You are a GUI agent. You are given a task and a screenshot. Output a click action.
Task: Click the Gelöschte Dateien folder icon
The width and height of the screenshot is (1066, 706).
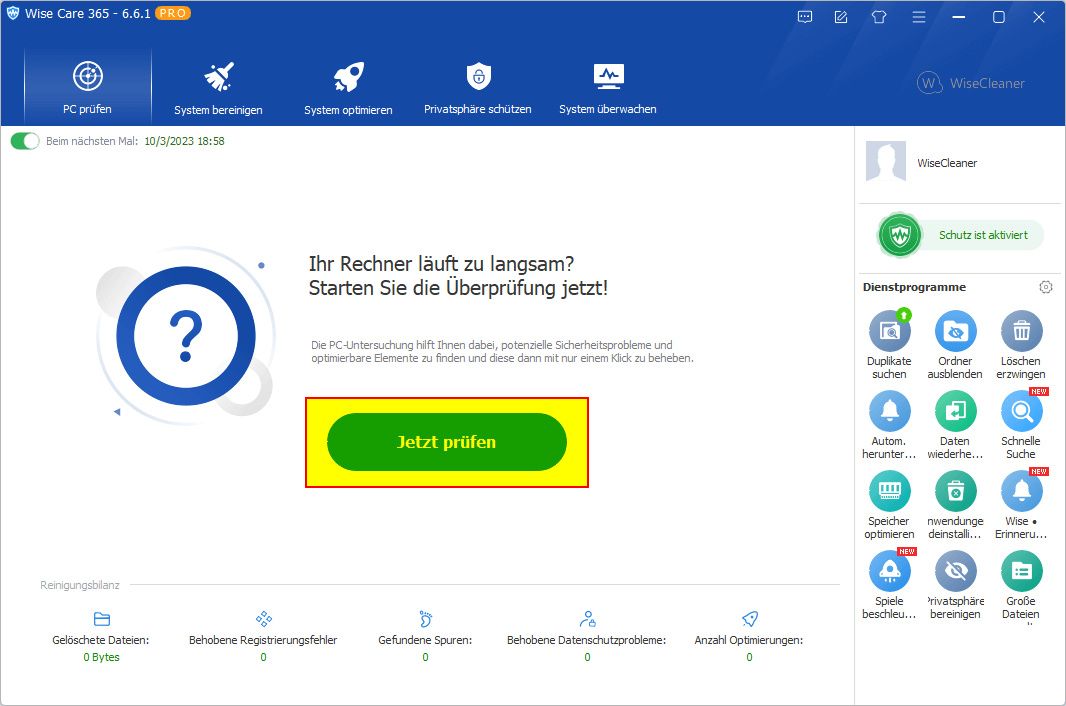(x=101, y=619)
